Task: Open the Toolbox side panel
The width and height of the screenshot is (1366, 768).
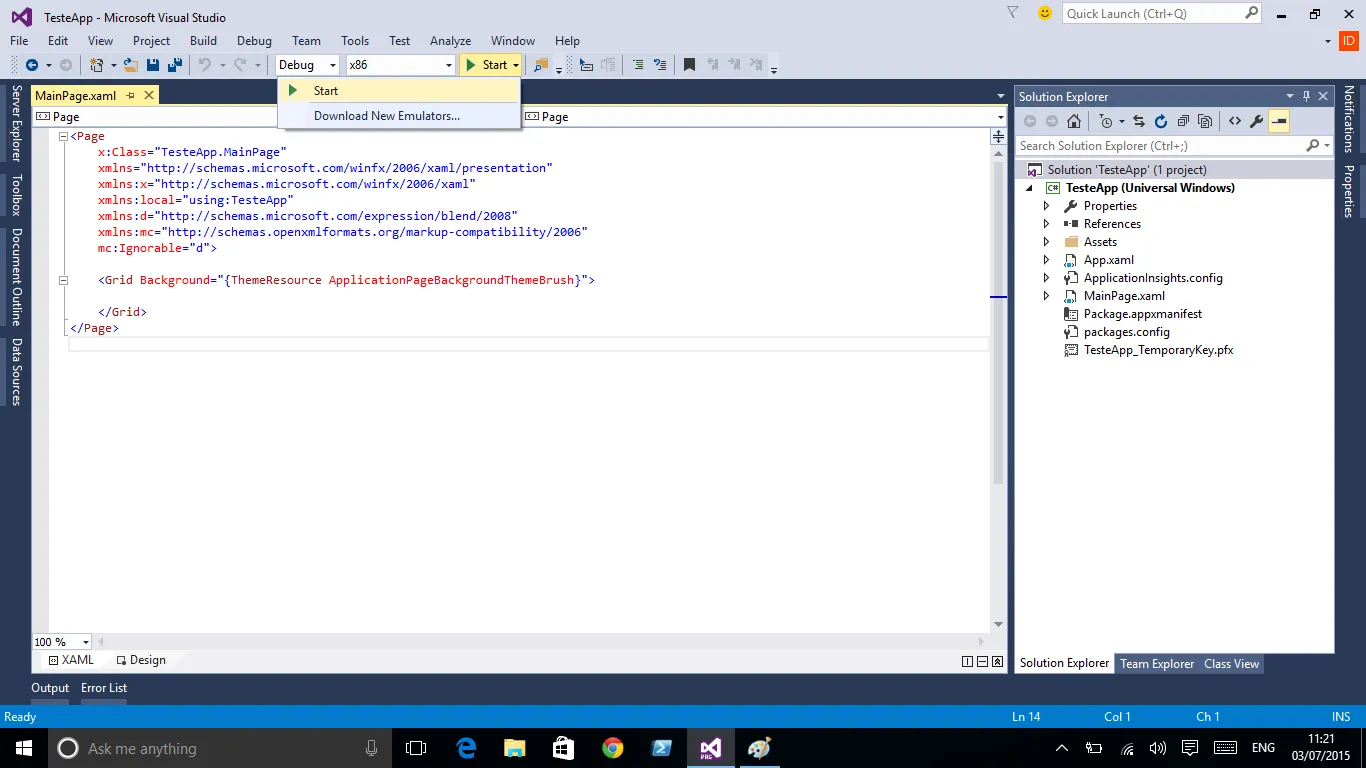Action: click(16, 195)
